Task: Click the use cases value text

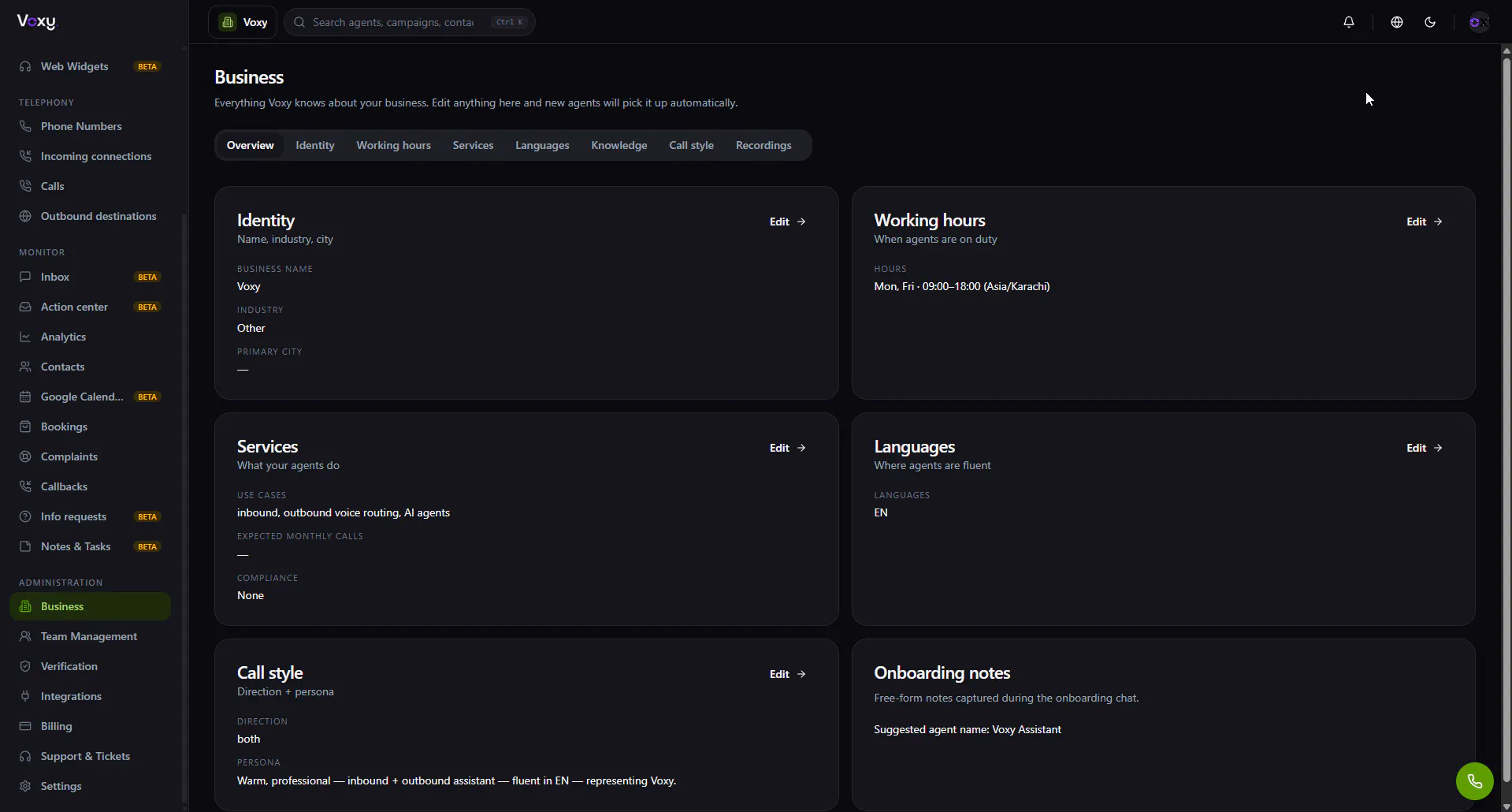Action: pos(344,512)
